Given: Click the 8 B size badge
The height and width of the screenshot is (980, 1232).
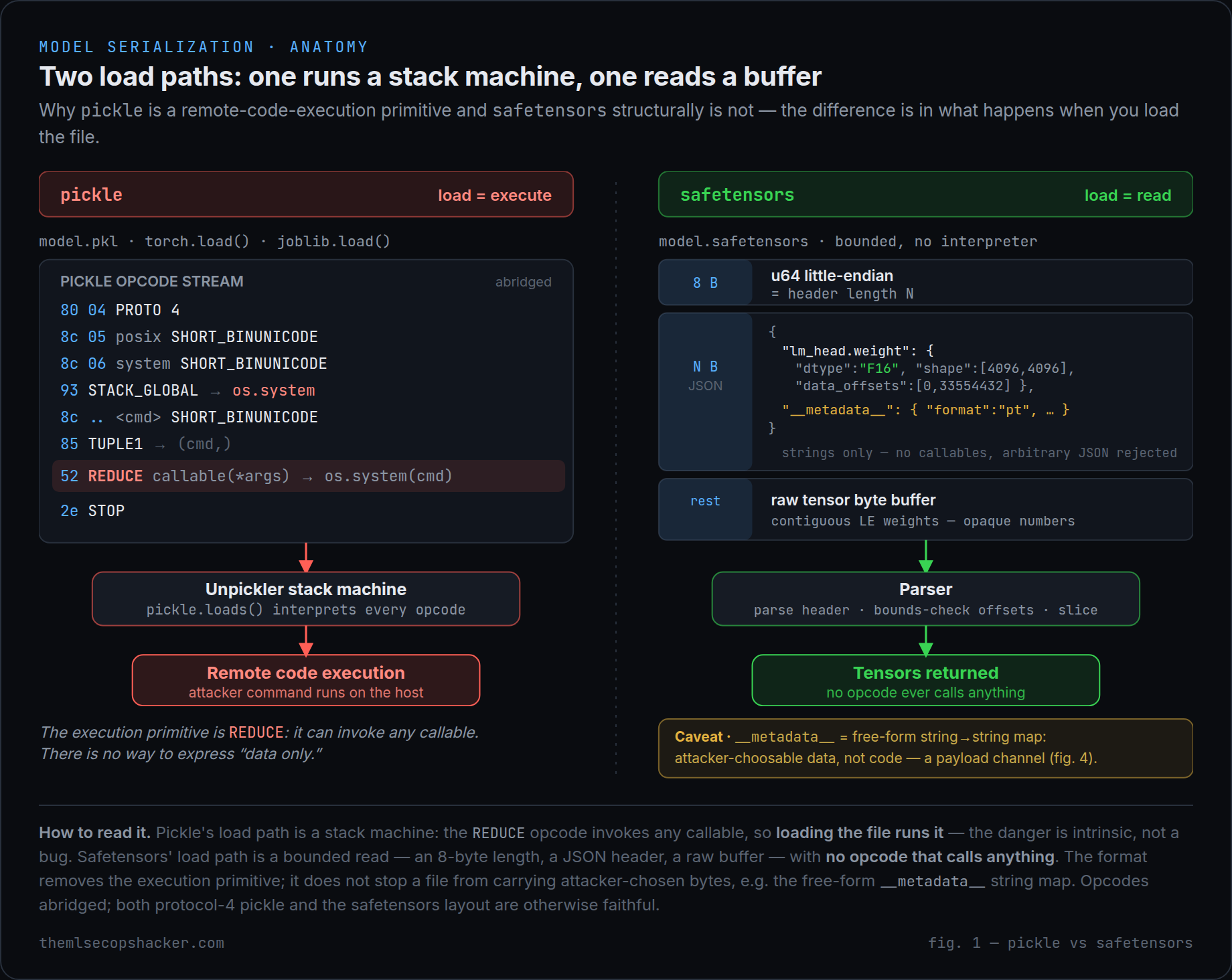Looking at the screenshot, I should click(705, 282).
